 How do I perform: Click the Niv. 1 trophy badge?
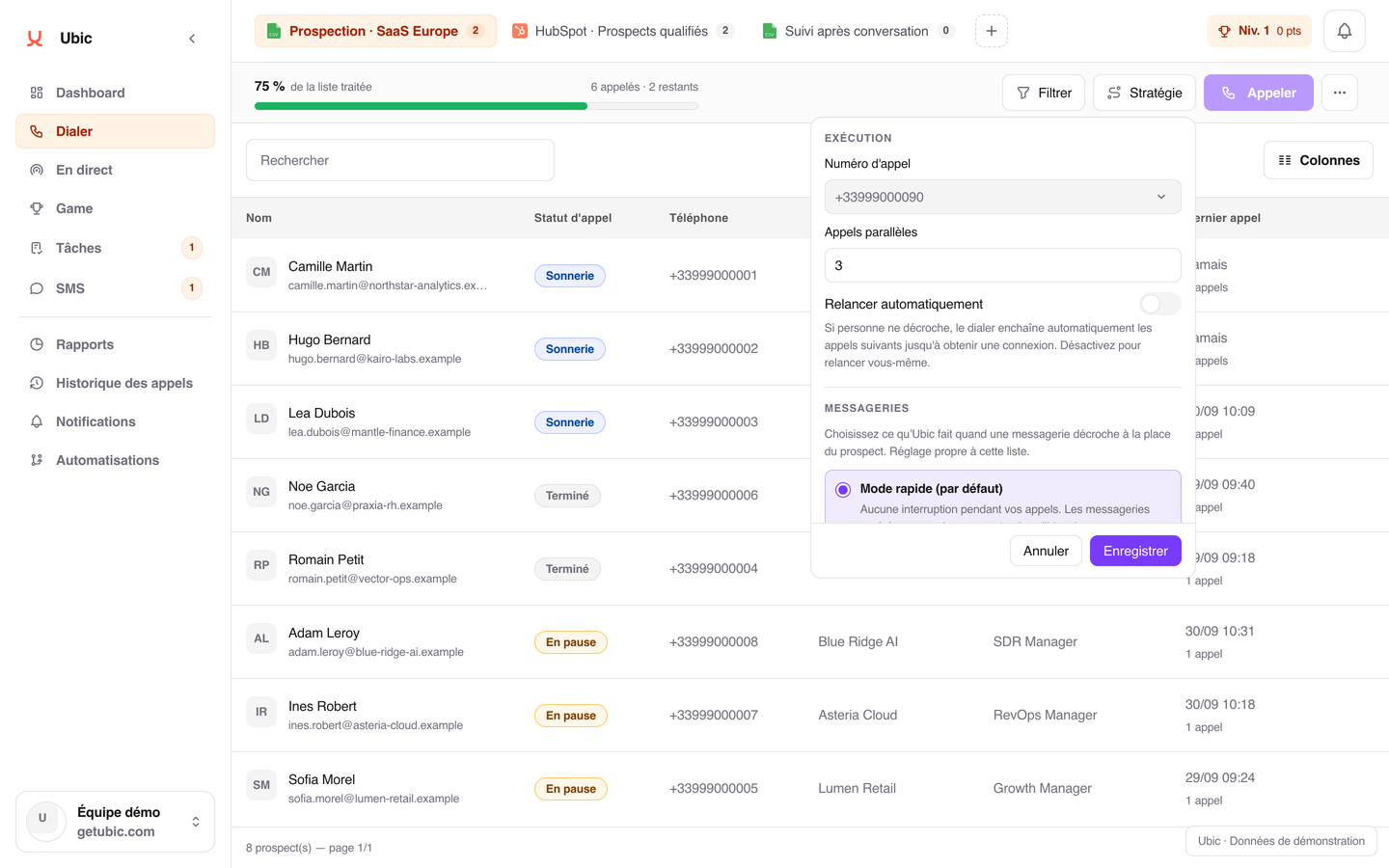[1259, 31]
